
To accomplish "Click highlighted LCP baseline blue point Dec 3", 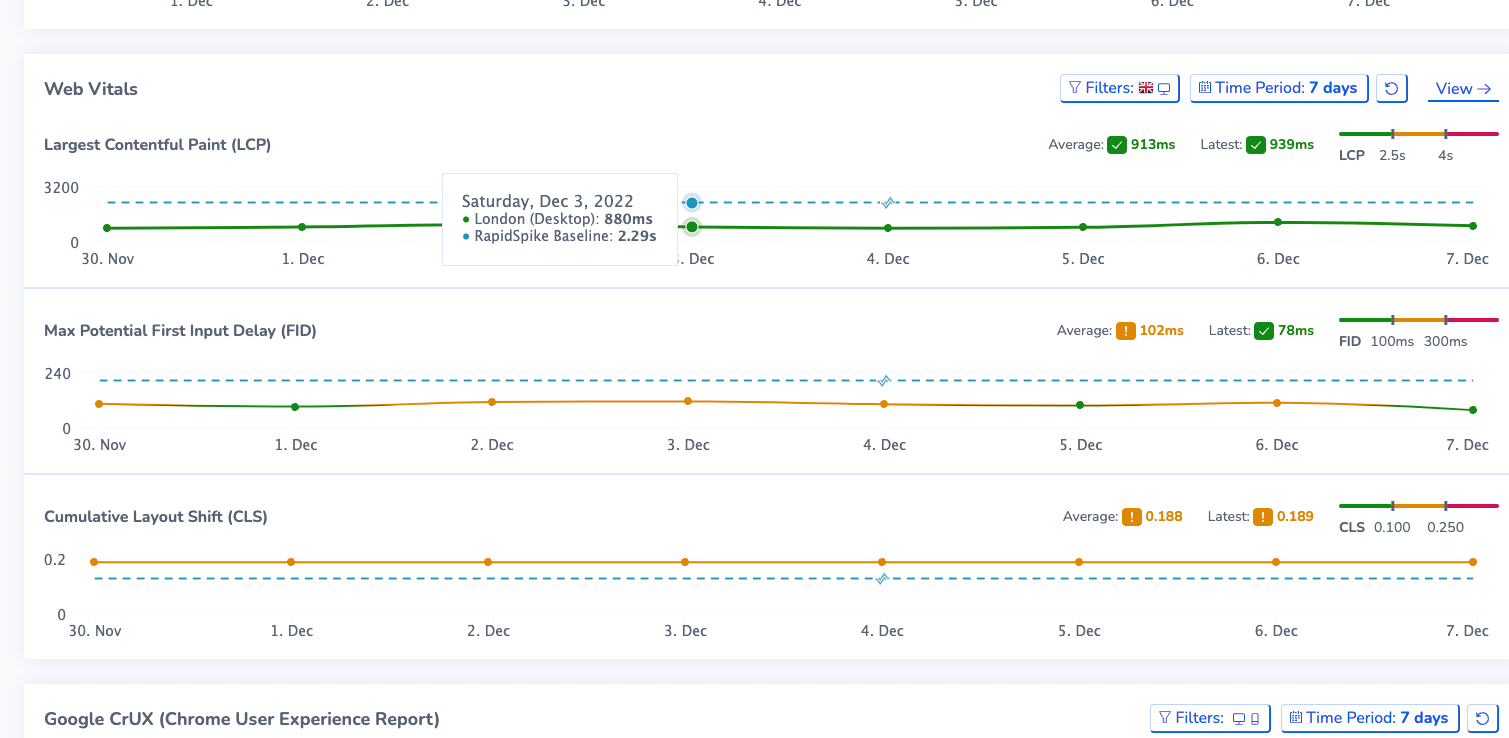I will 692,203.
